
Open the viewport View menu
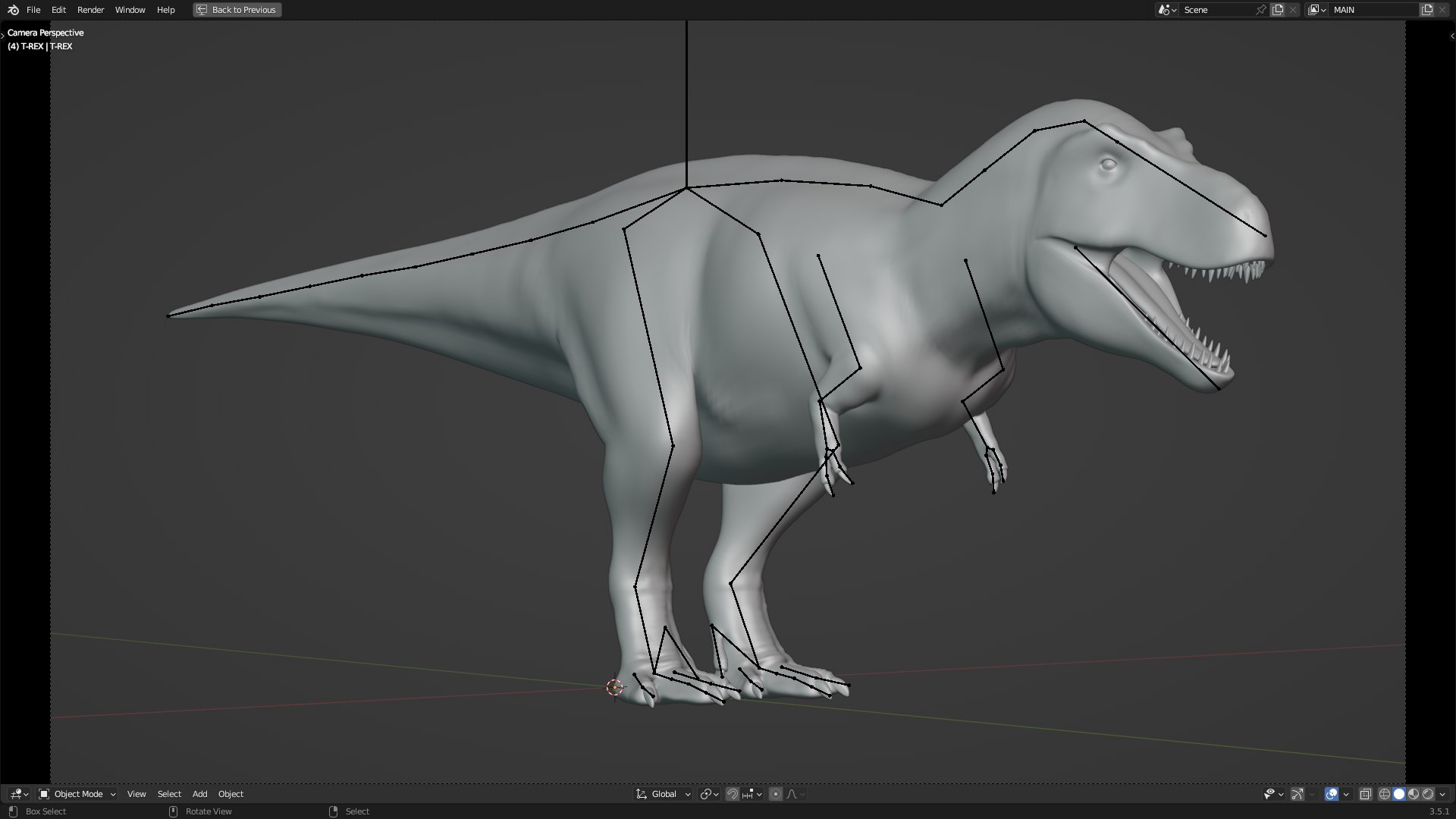[136, 794]
